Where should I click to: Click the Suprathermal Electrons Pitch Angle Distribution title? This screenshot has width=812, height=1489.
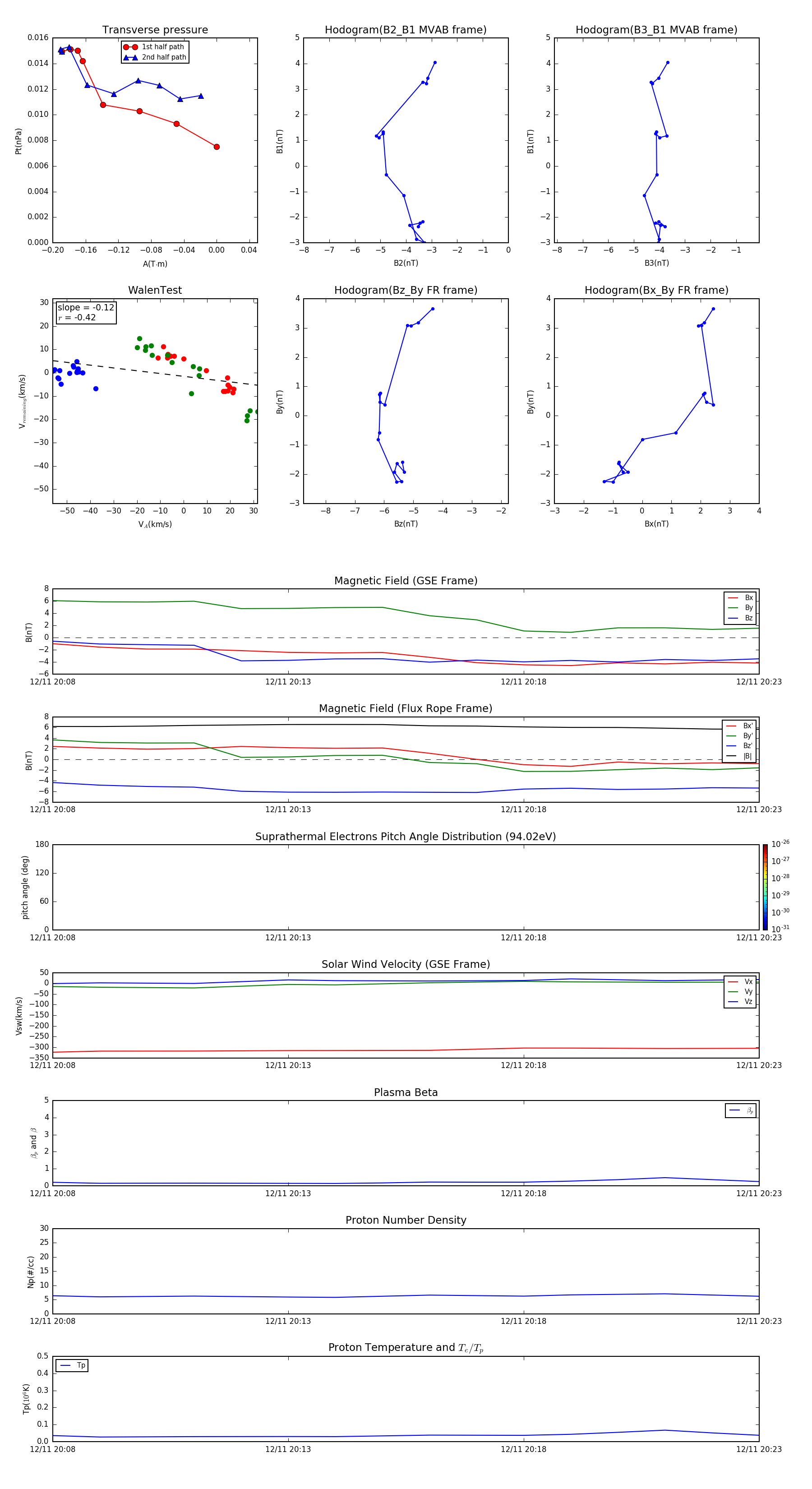406,837
